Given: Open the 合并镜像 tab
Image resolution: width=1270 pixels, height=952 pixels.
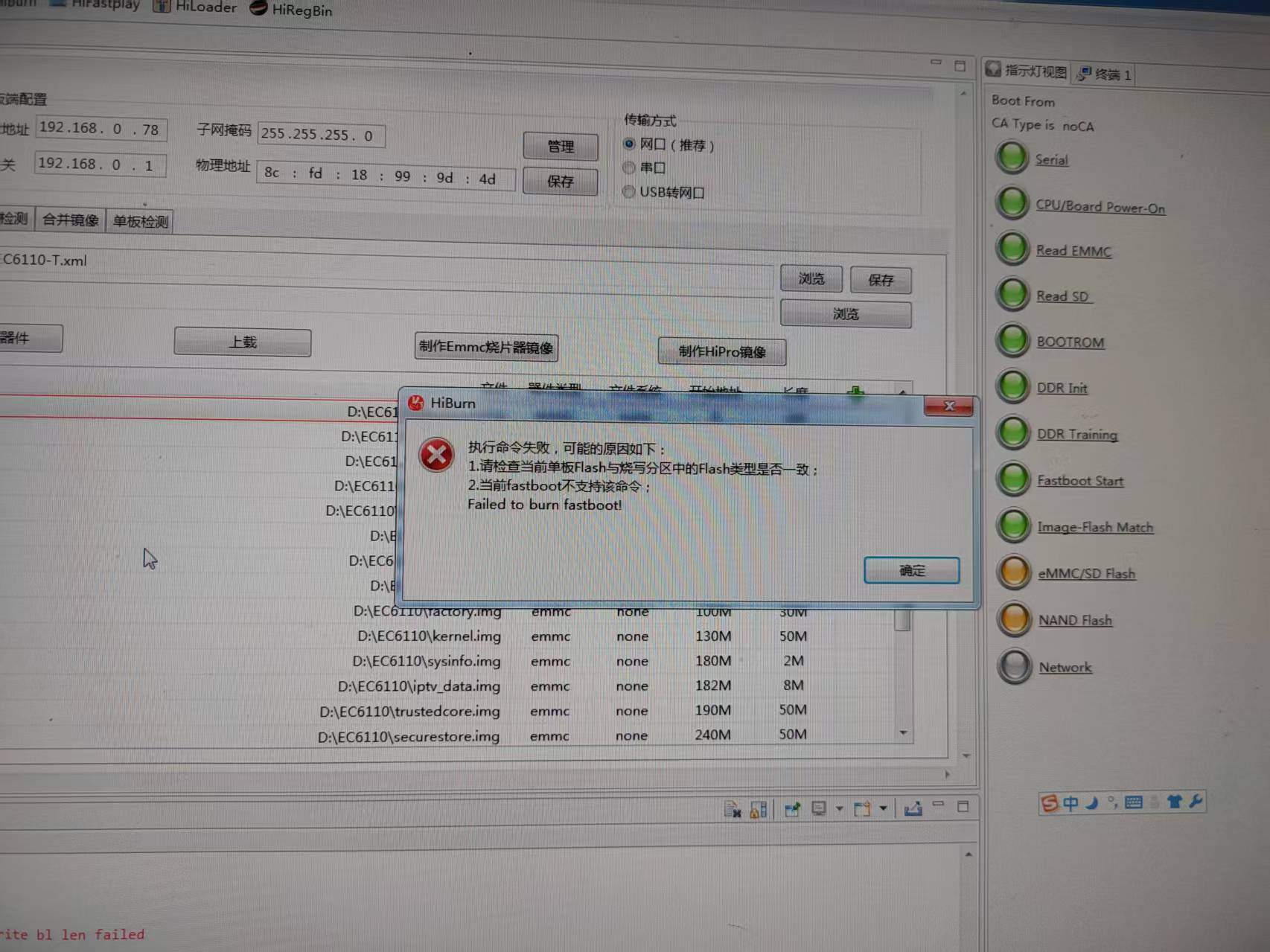Looking at the screenshot, I should (x=70, y=220).
